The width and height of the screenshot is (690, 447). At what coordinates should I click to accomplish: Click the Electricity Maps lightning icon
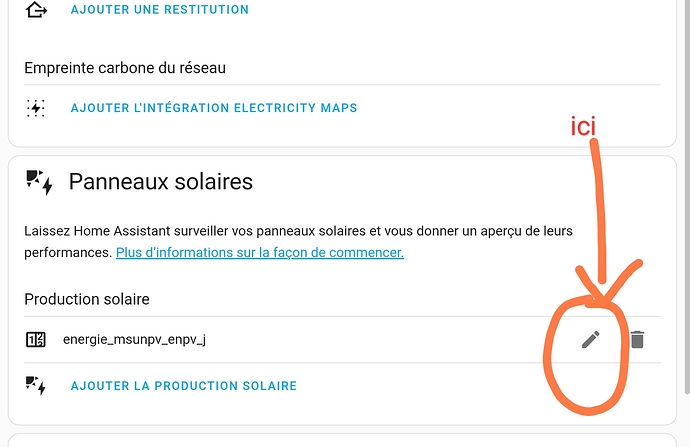tap(36, 108)
